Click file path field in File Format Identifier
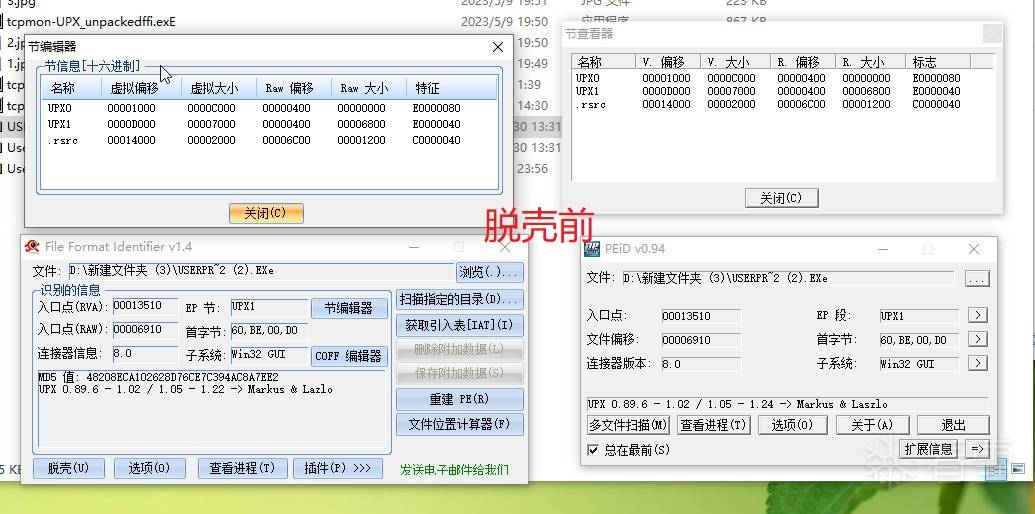The image size is (1035, 514). pos(261,271)
